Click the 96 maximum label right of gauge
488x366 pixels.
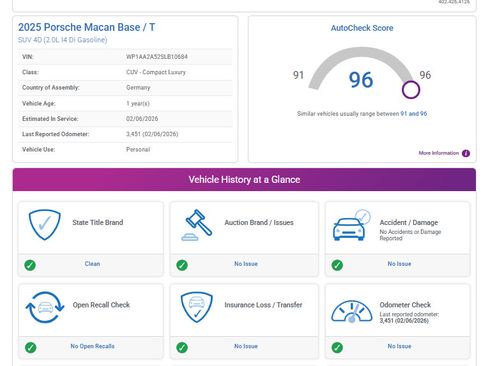425,75
